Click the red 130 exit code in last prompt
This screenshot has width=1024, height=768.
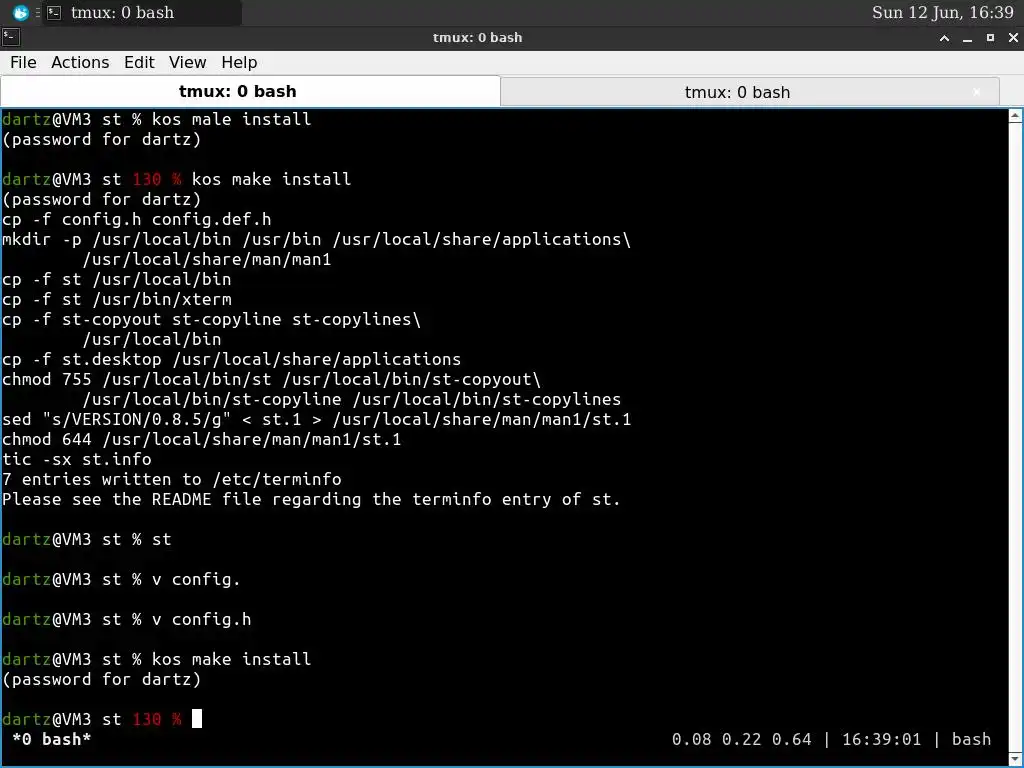point(147,719)
